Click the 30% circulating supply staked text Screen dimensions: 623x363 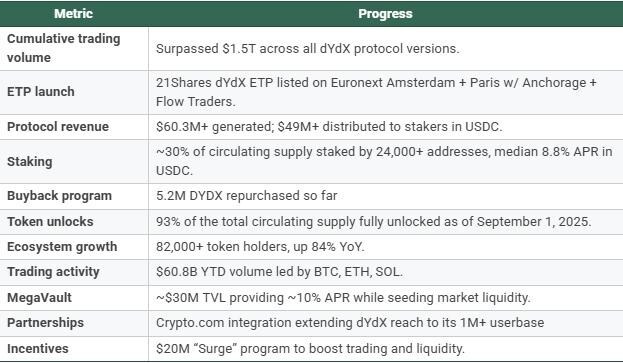pos(384,161)
